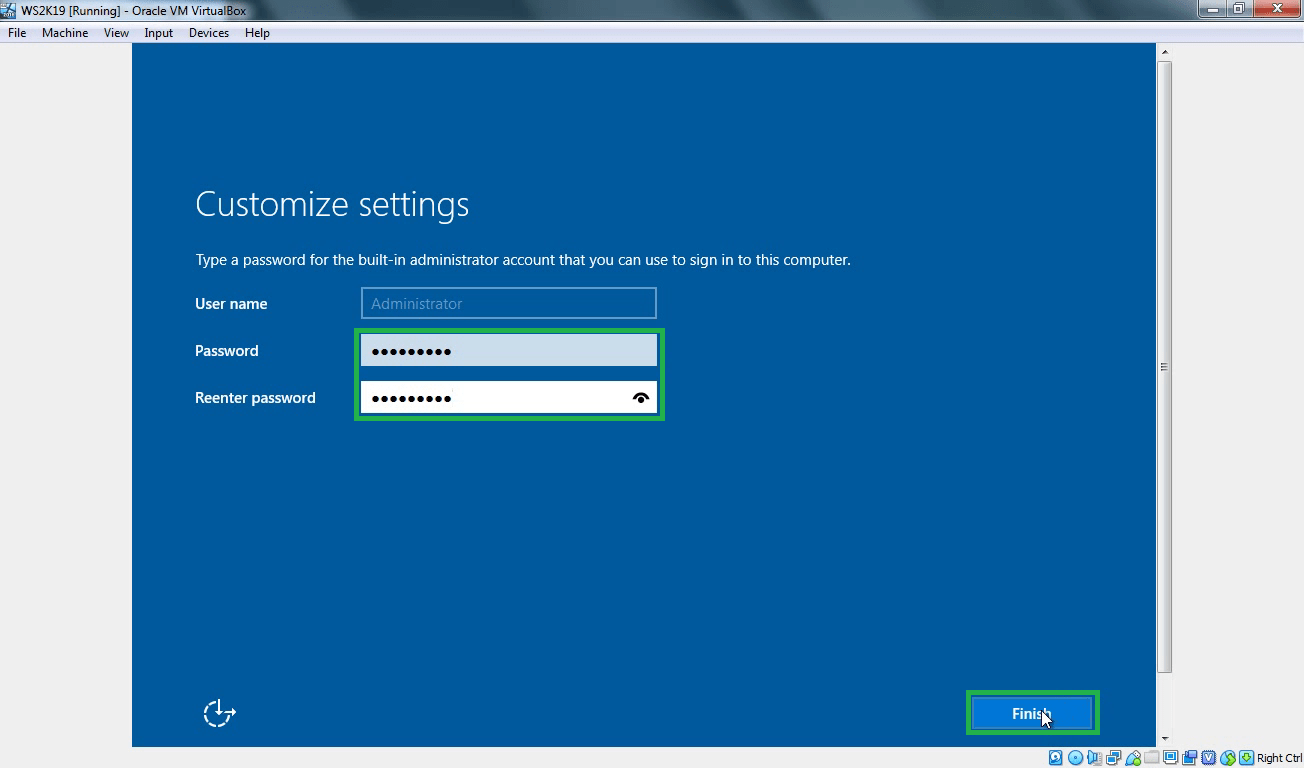Click the Right Ctrl host key indicator
Screen dimensions: 1304x768
[x=1279, y=758]
